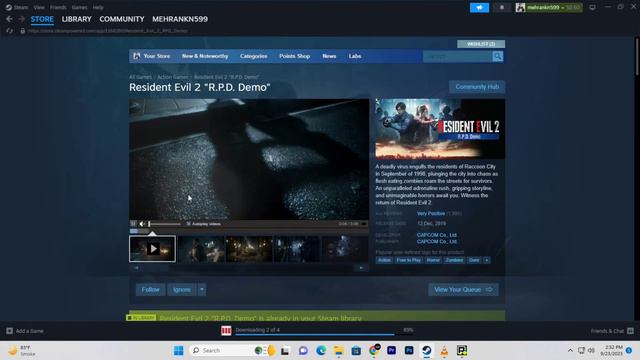Image resolution: width=640 pixels, height=360 pixels.
Task: Click the red download manager icon
Action: pos(226,331)
